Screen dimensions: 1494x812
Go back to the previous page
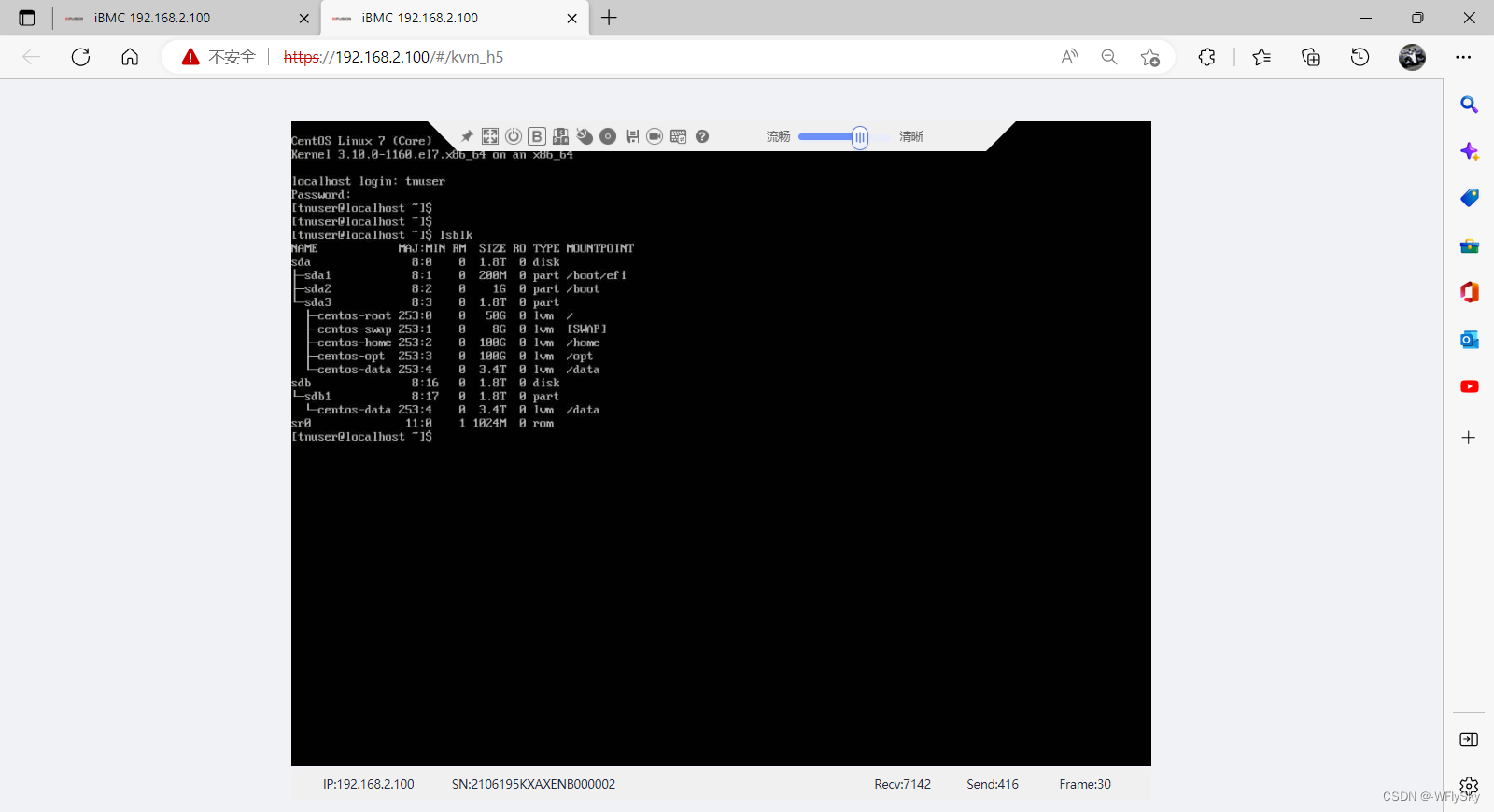pos(32,57)
